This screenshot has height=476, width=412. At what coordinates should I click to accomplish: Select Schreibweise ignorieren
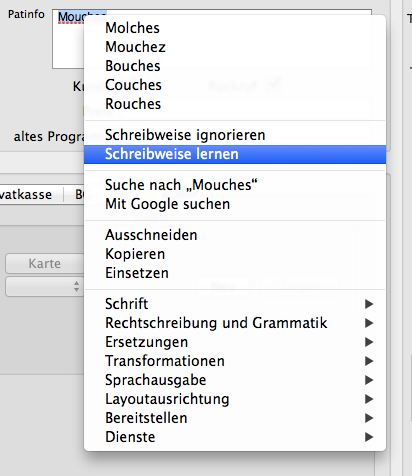click(x=235, y=135)
